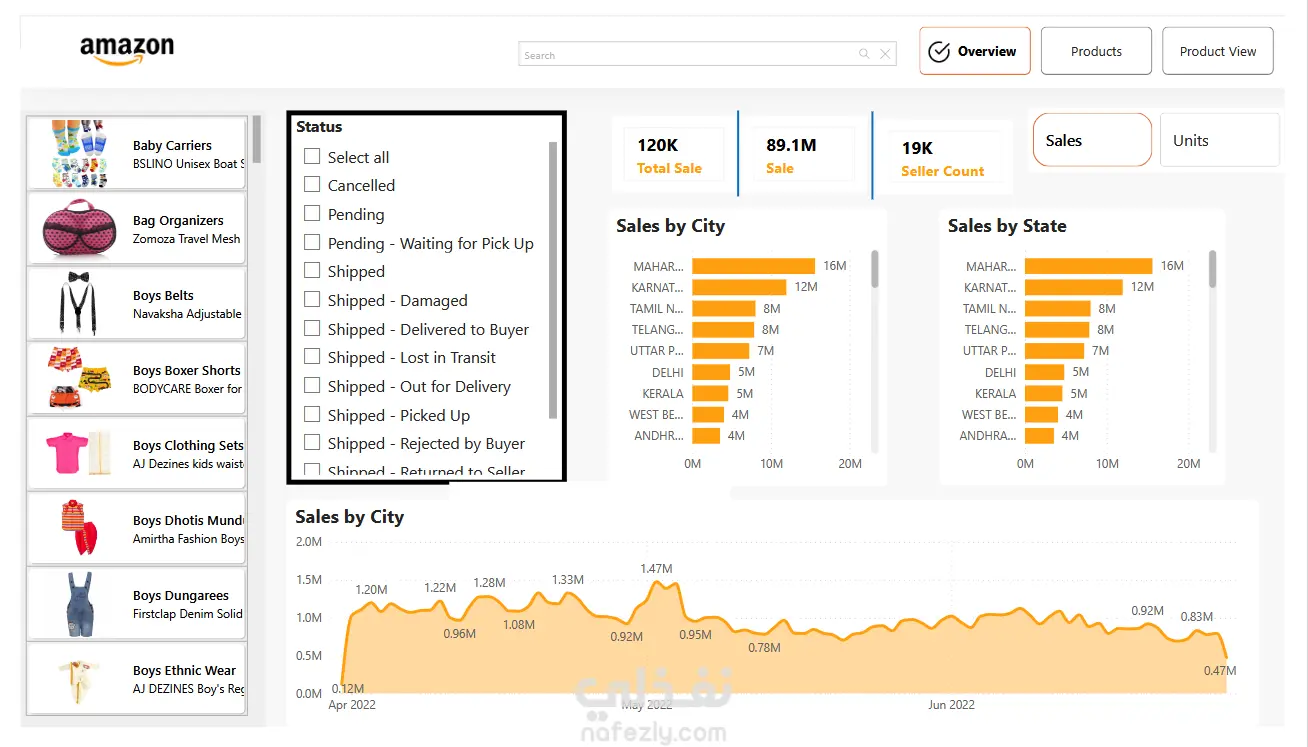
Task: Click the Status list scrollbar
Action: coord(553,280)
